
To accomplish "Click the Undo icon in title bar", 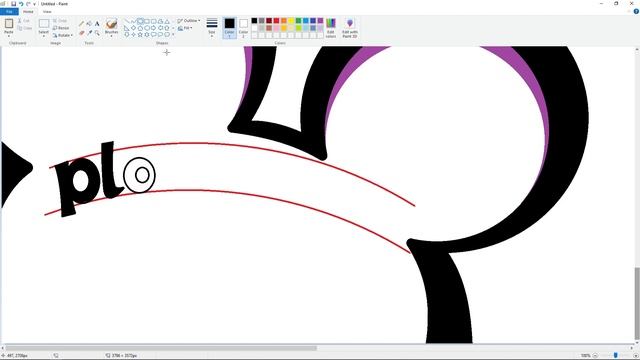I will click(x=21, y=4).
